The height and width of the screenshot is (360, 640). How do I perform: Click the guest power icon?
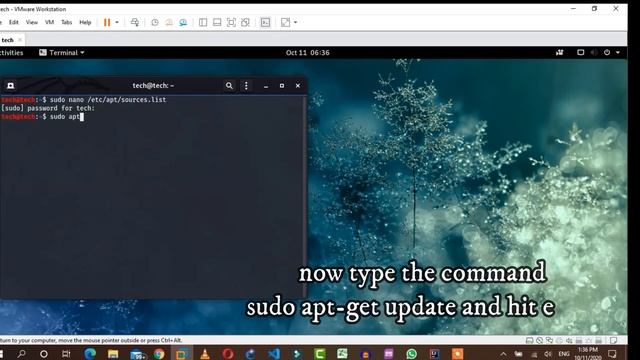tap(607, 53)
